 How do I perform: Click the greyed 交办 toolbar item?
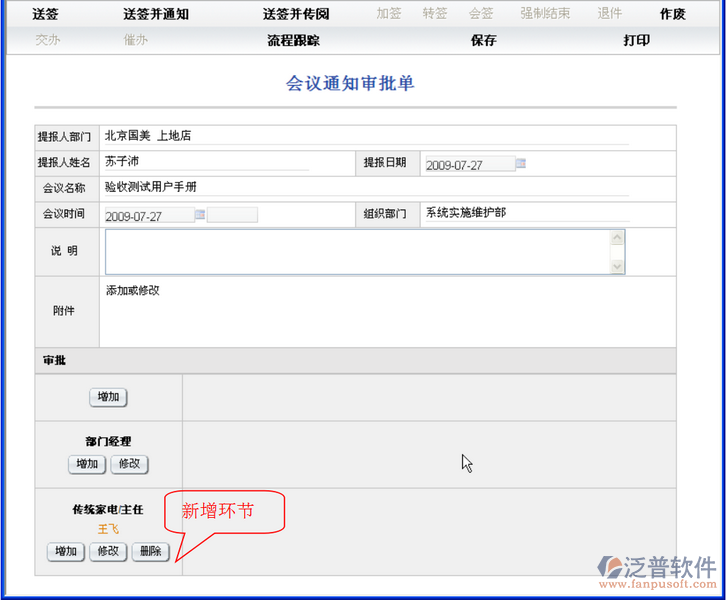click(x=48, y=40)
